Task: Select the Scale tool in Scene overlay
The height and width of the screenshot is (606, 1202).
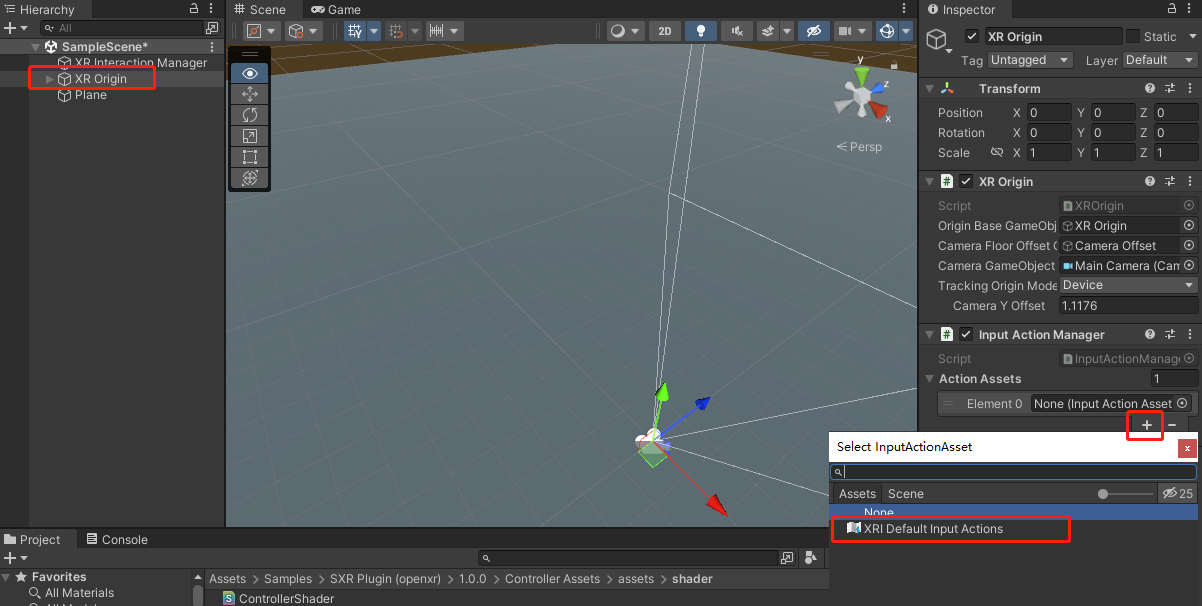Action: (250, 136)
